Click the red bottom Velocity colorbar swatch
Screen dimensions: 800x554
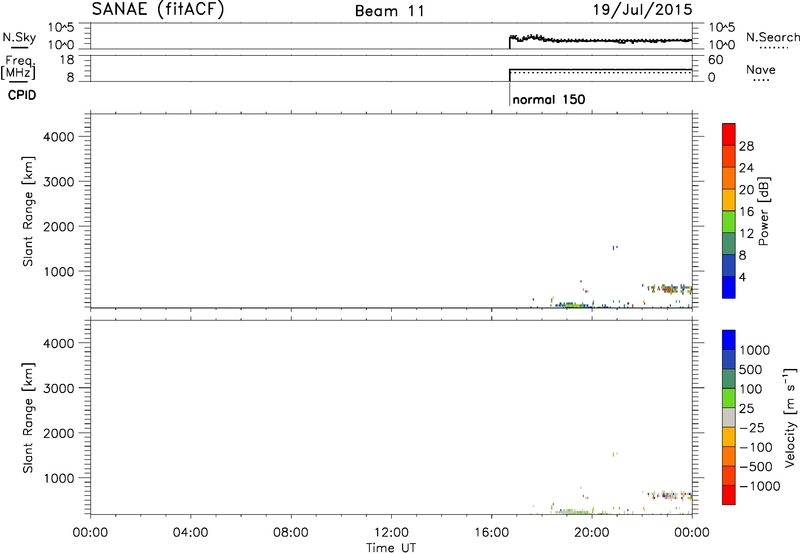[729, 495]
